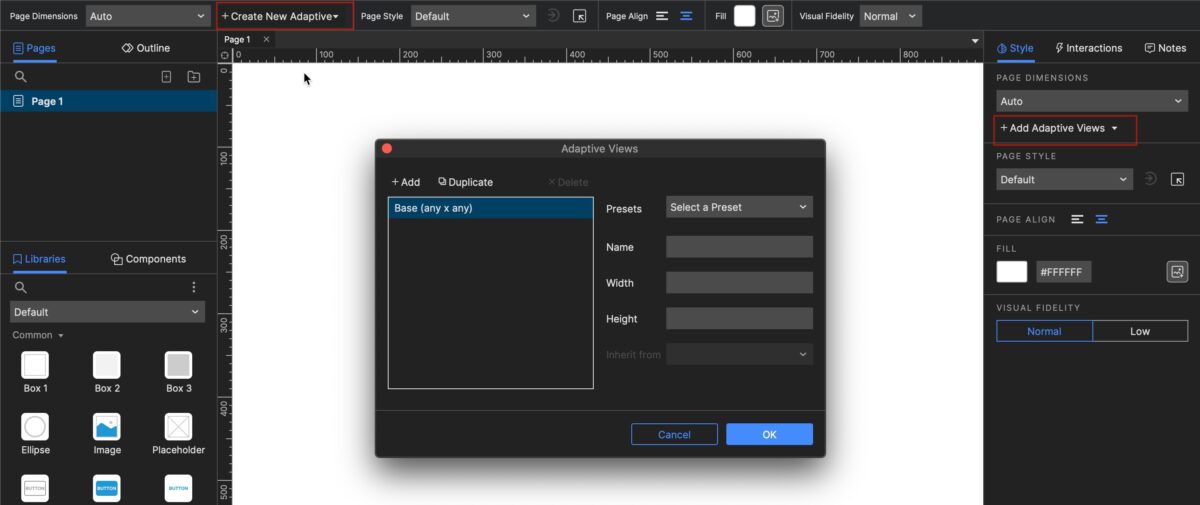Open libraries options three-dot menu

click(x=194, y=287)
